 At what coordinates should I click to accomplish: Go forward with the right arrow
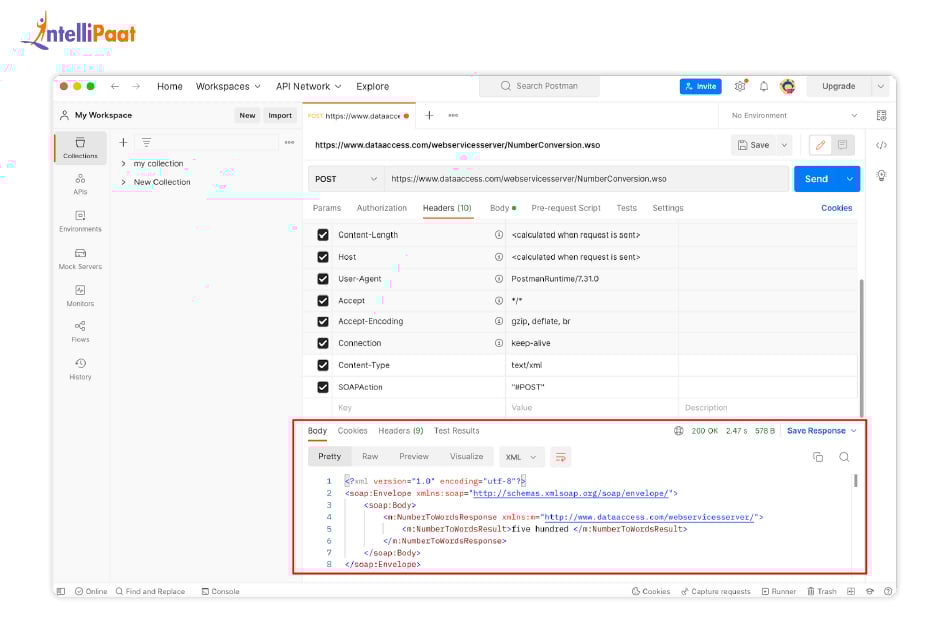coord(136,86)
